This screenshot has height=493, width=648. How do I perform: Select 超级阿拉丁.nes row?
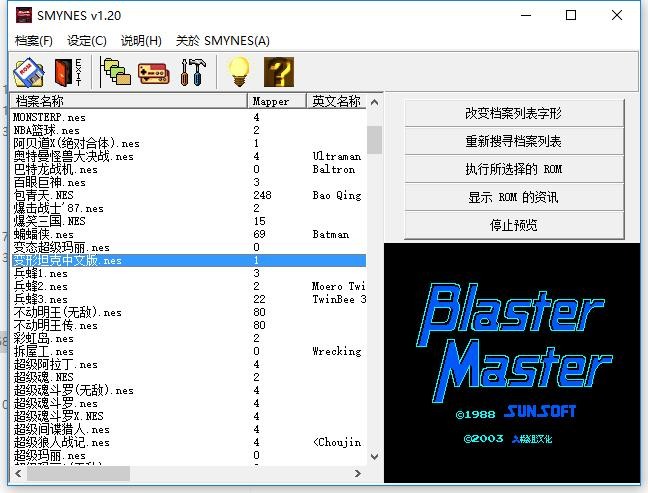click(x=188, y=364)
